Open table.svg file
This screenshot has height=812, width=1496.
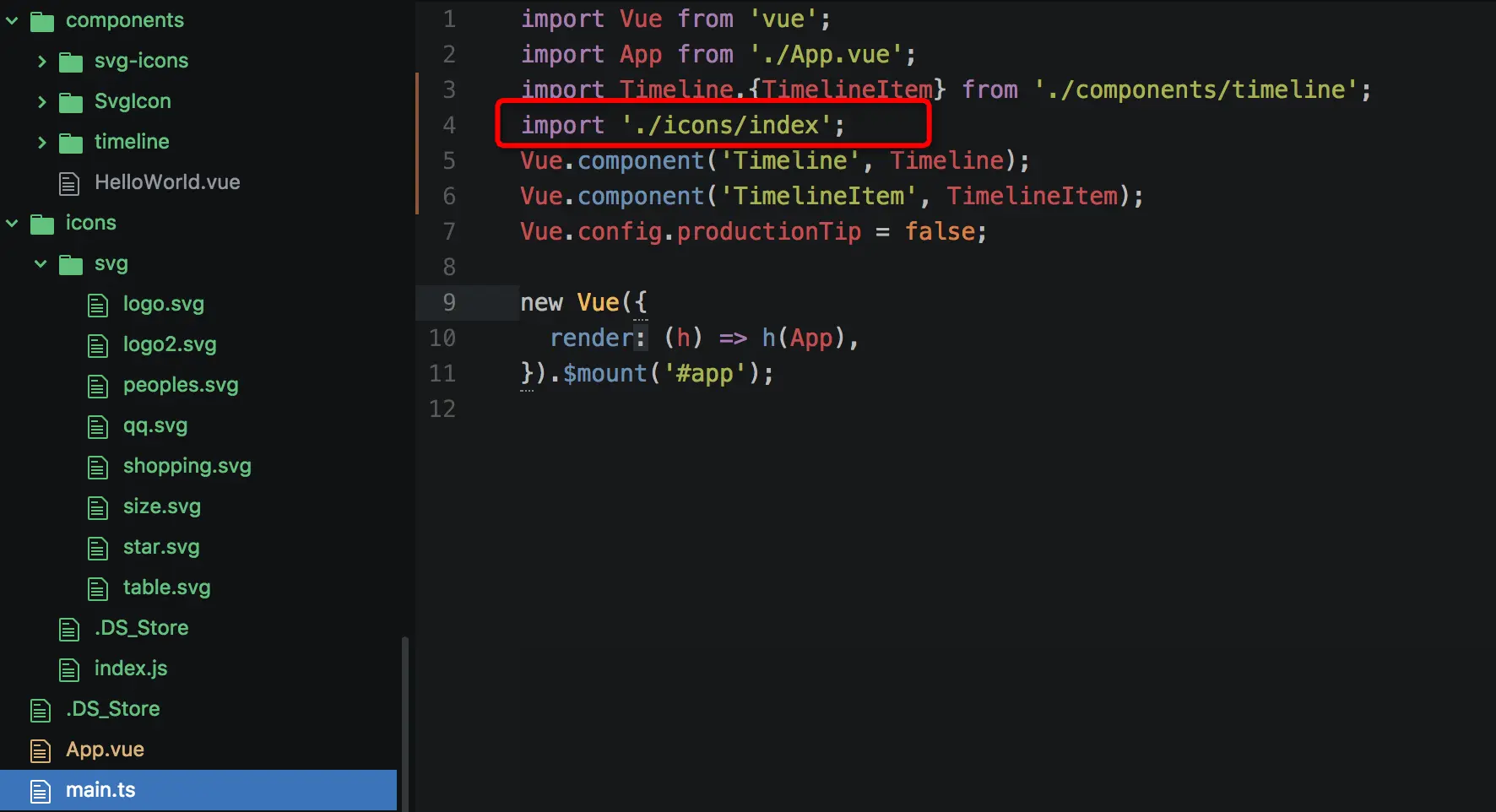[167, 587]
